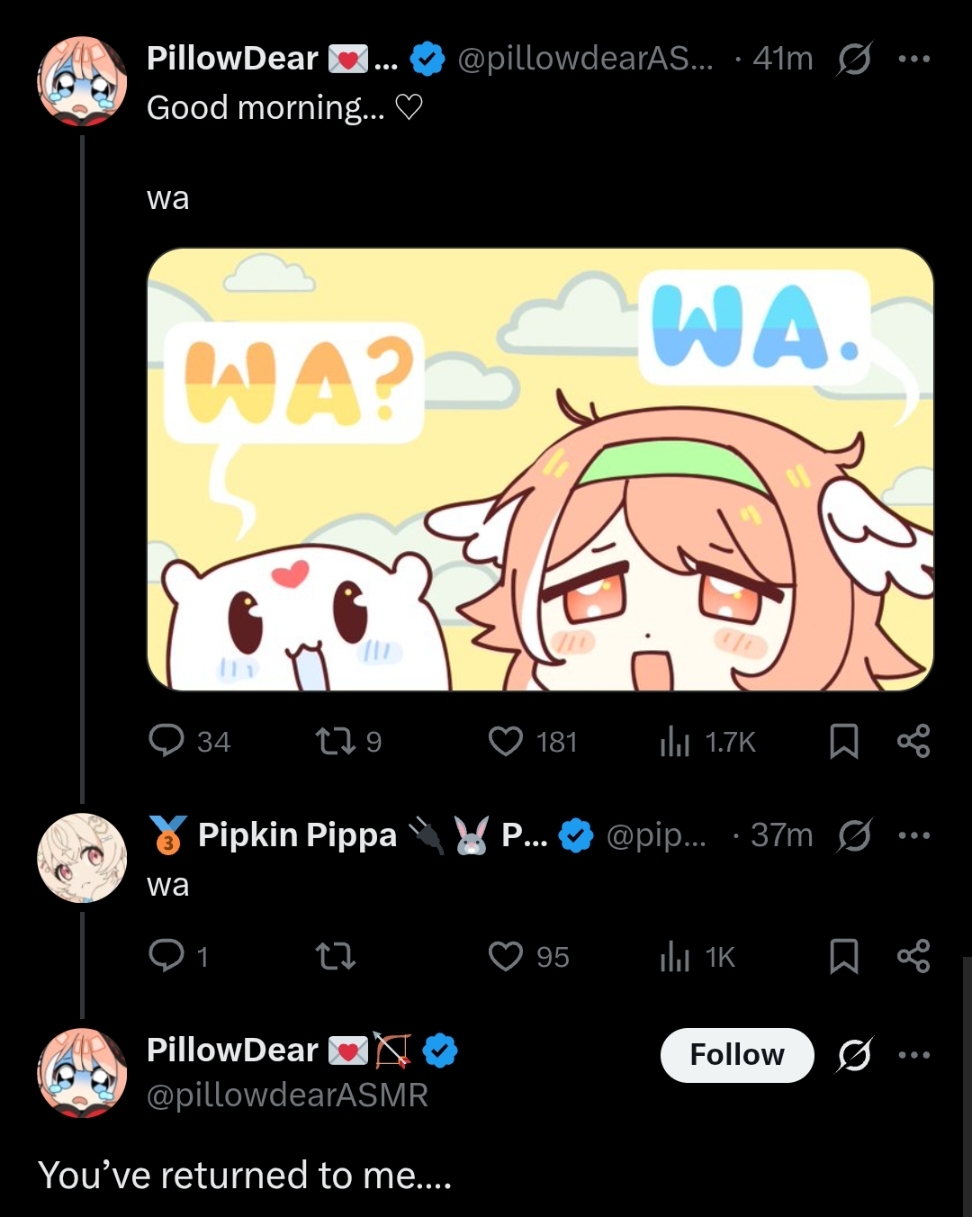Share PillowDear's Good morning post
The height and width of the screenshot is (1217, 972).
[x=913, y=740]
